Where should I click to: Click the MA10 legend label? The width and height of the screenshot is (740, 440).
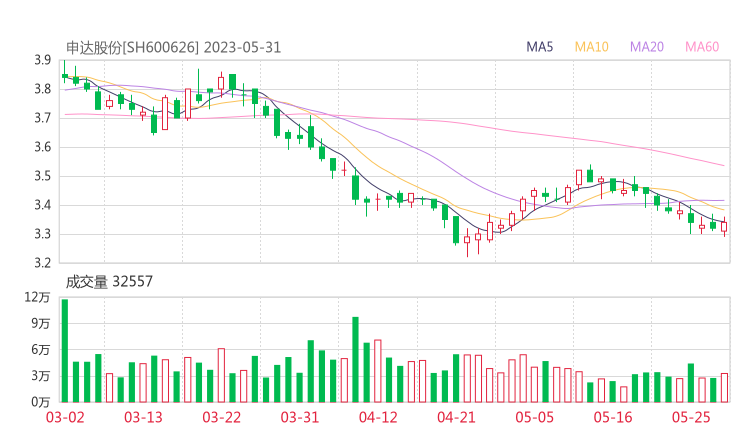tap(591, 47)
